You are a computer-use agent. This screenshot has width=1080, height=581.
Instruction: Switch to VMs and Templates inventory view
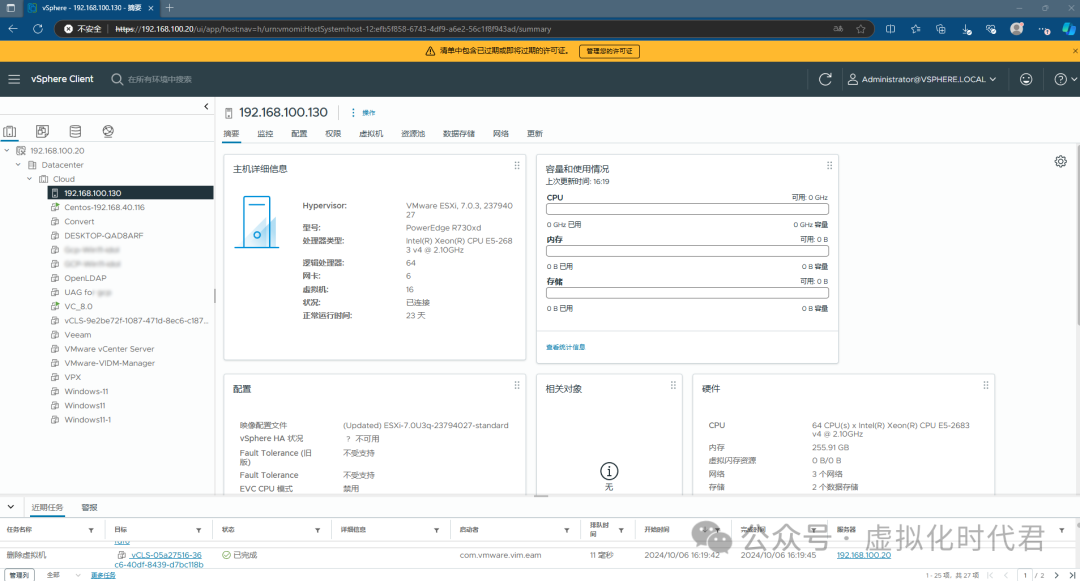(x=43, y=131)
